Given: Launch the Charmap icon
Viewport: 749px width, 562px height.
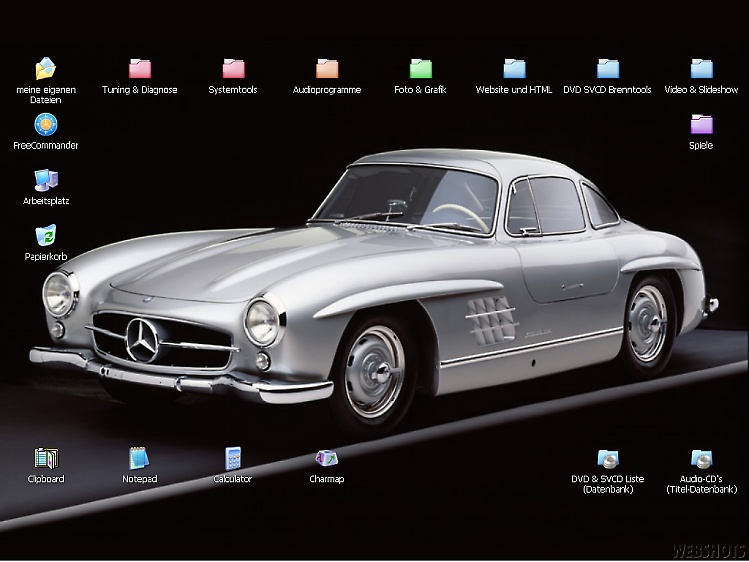Looking at the screenshot, I should point(327,458).
